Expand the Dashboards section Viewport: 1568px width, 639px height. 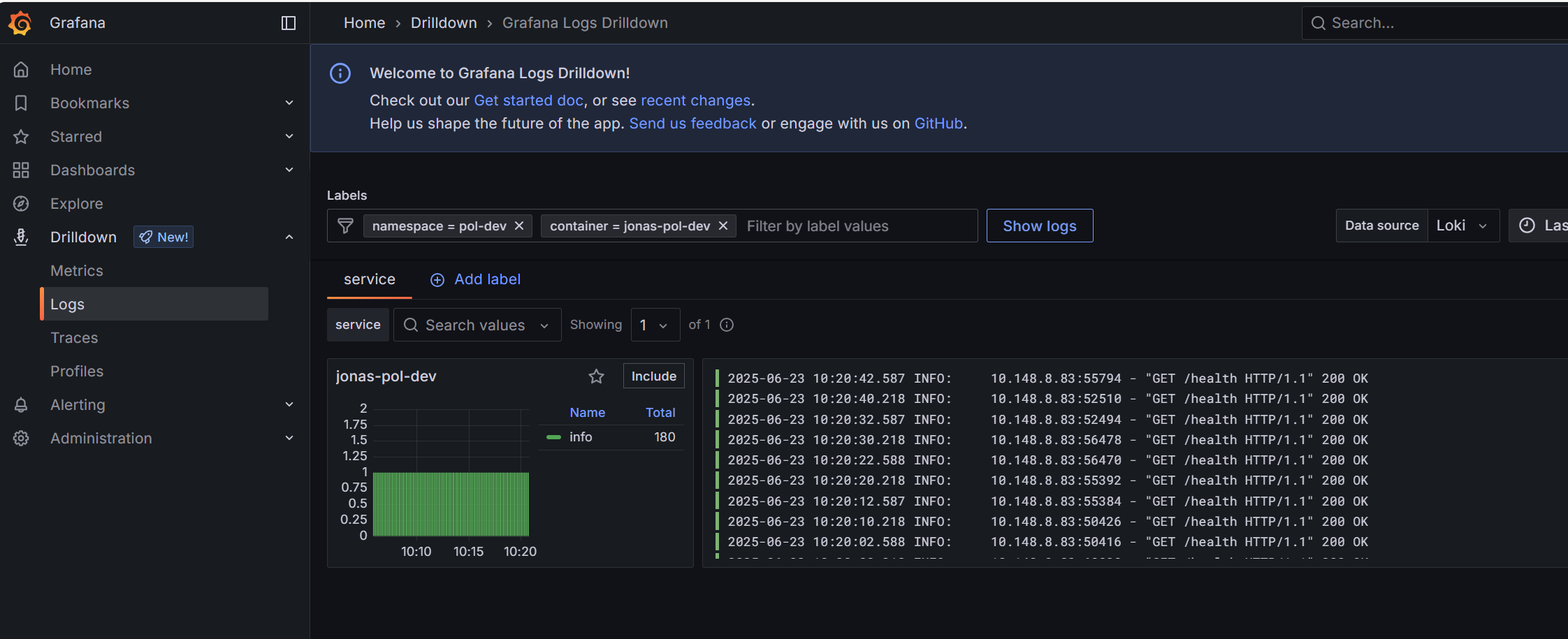point(289,170)
